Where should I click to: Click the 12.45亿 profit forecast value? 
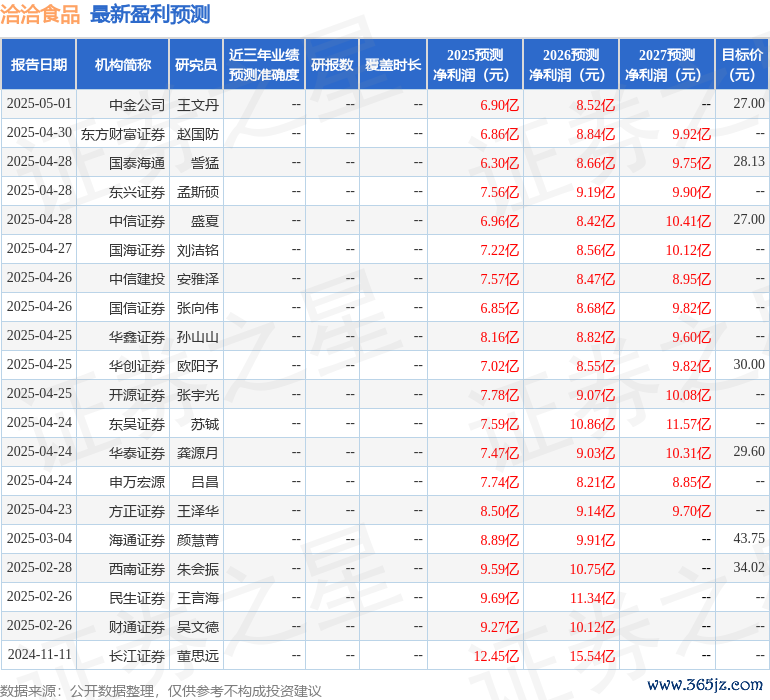pyautogui.click(x=497, y=656)
